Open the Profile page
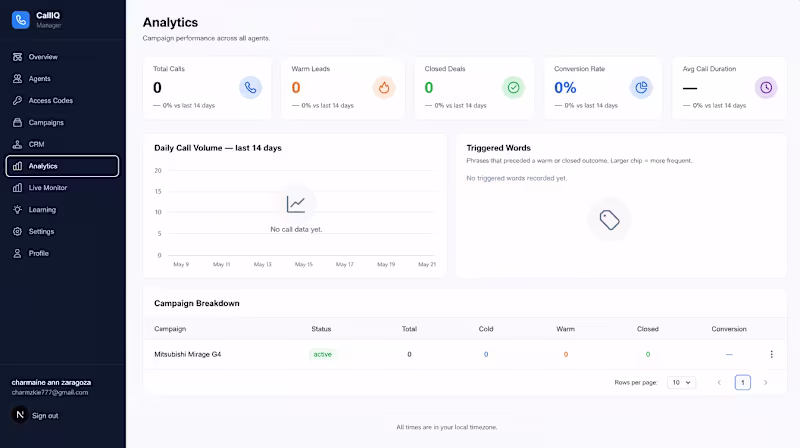800x448 pixels. pyautogui.click(x=62, y=253)
